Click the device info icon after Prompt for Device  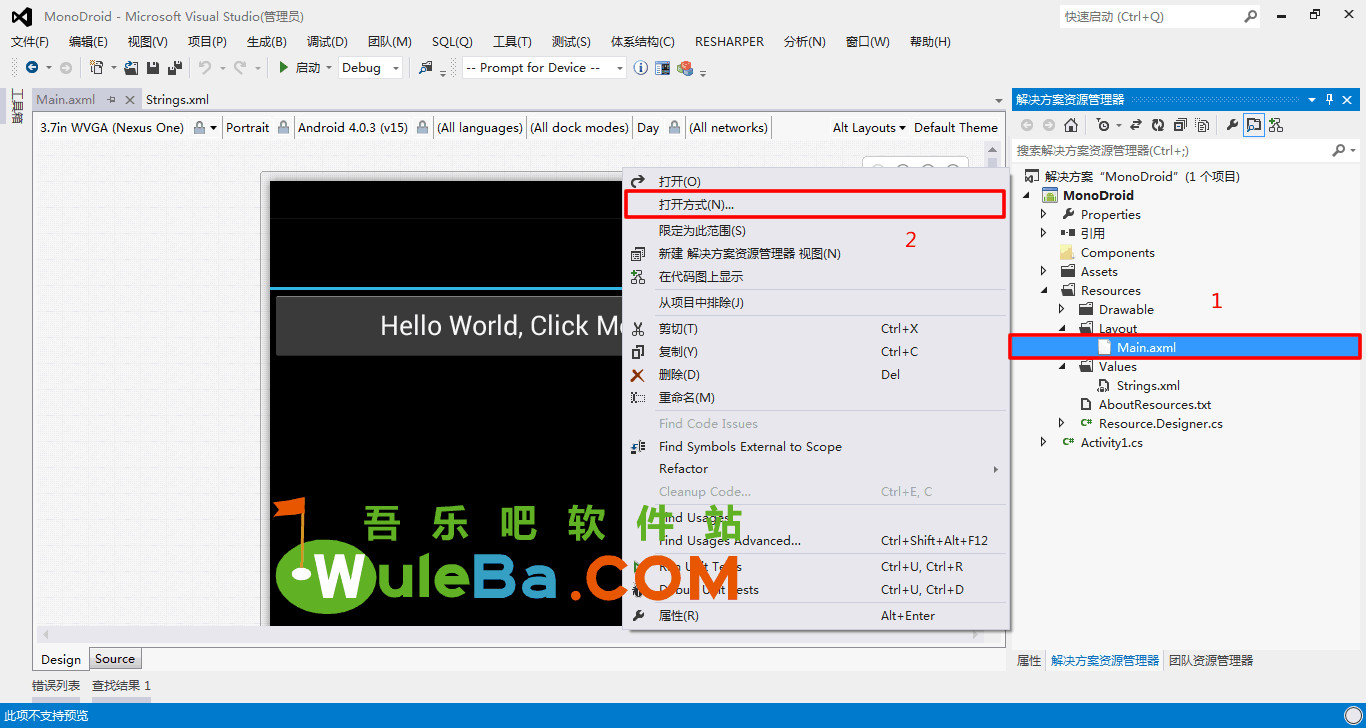coord(640,68)
